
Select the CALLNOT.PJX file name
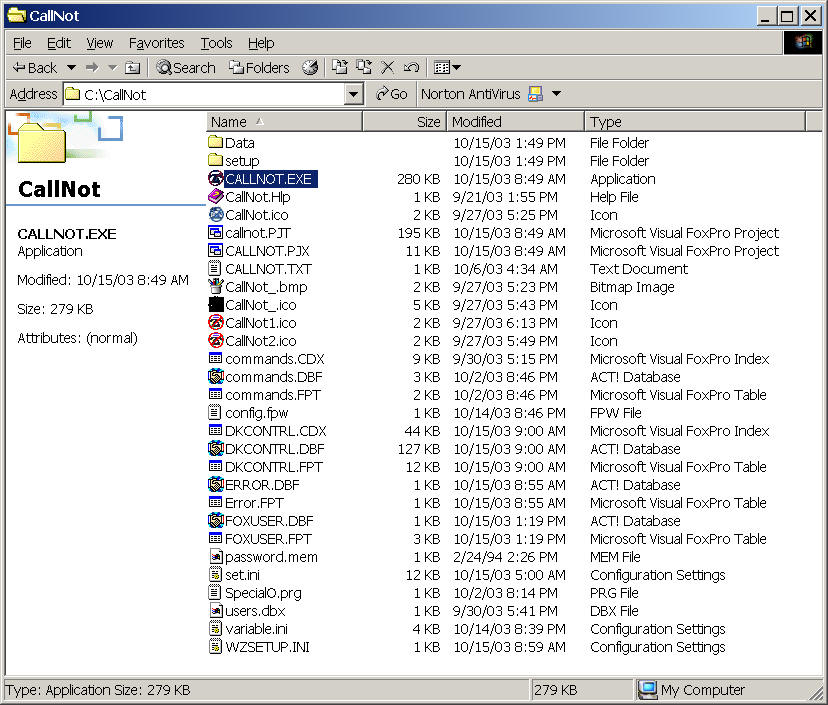(267, 251)
